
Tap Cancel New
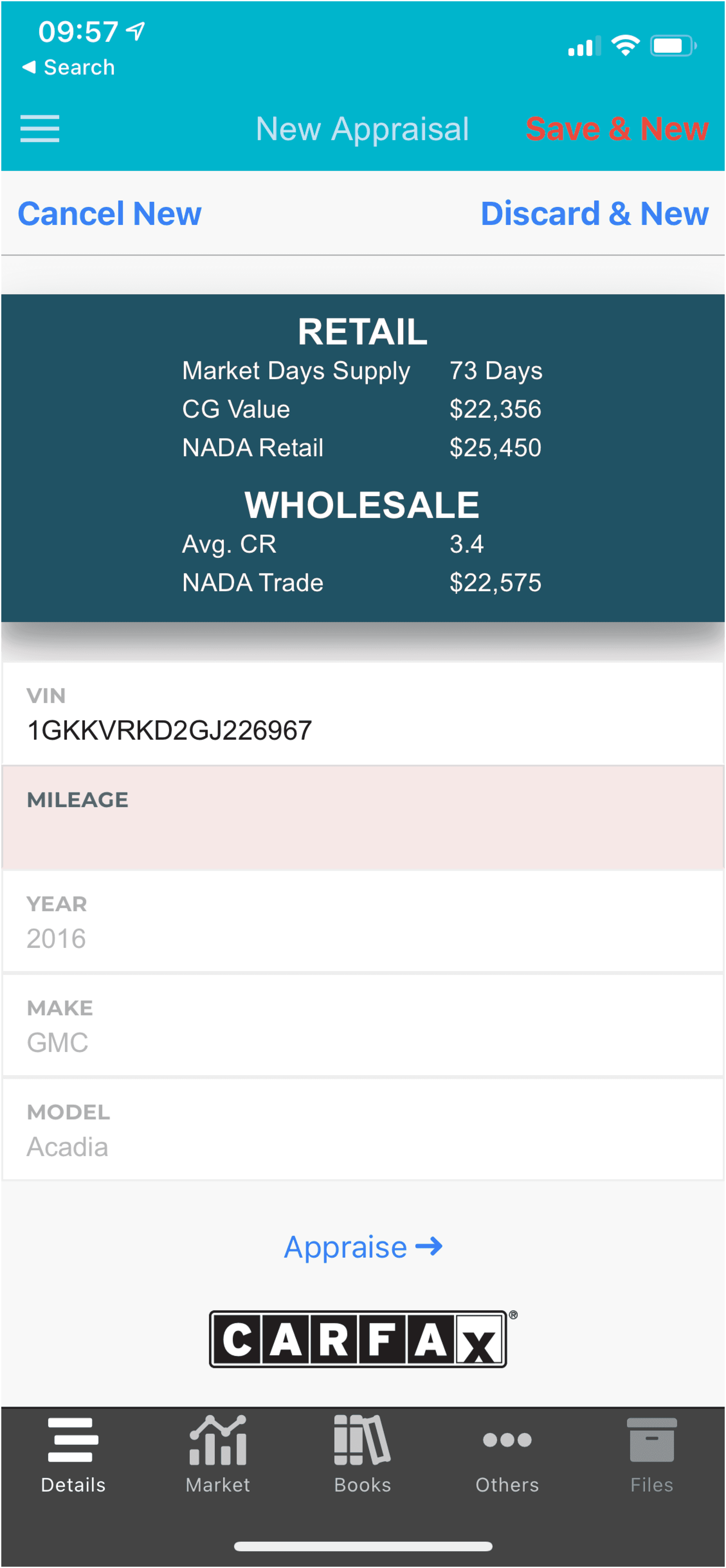[110, 214]
